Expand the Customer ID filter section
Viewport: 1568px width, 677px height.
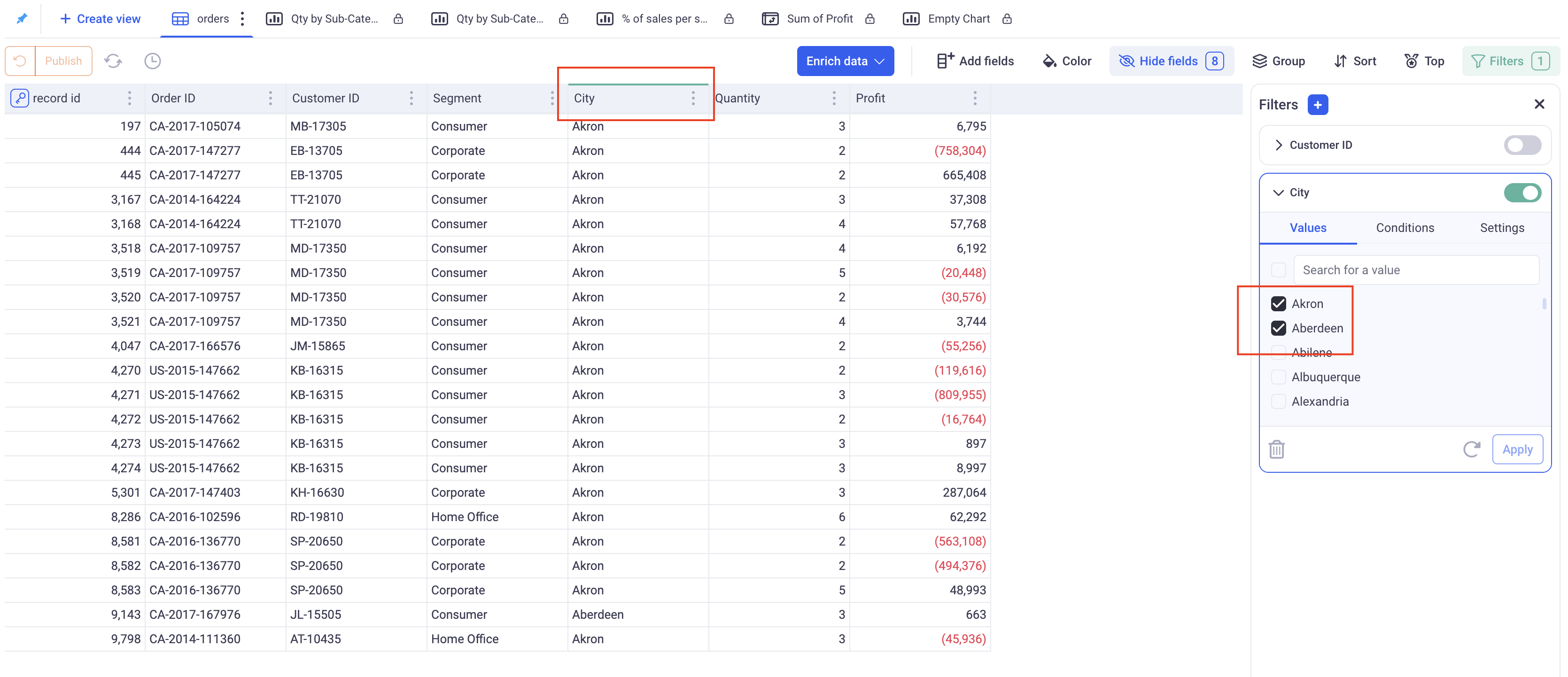1278,145
